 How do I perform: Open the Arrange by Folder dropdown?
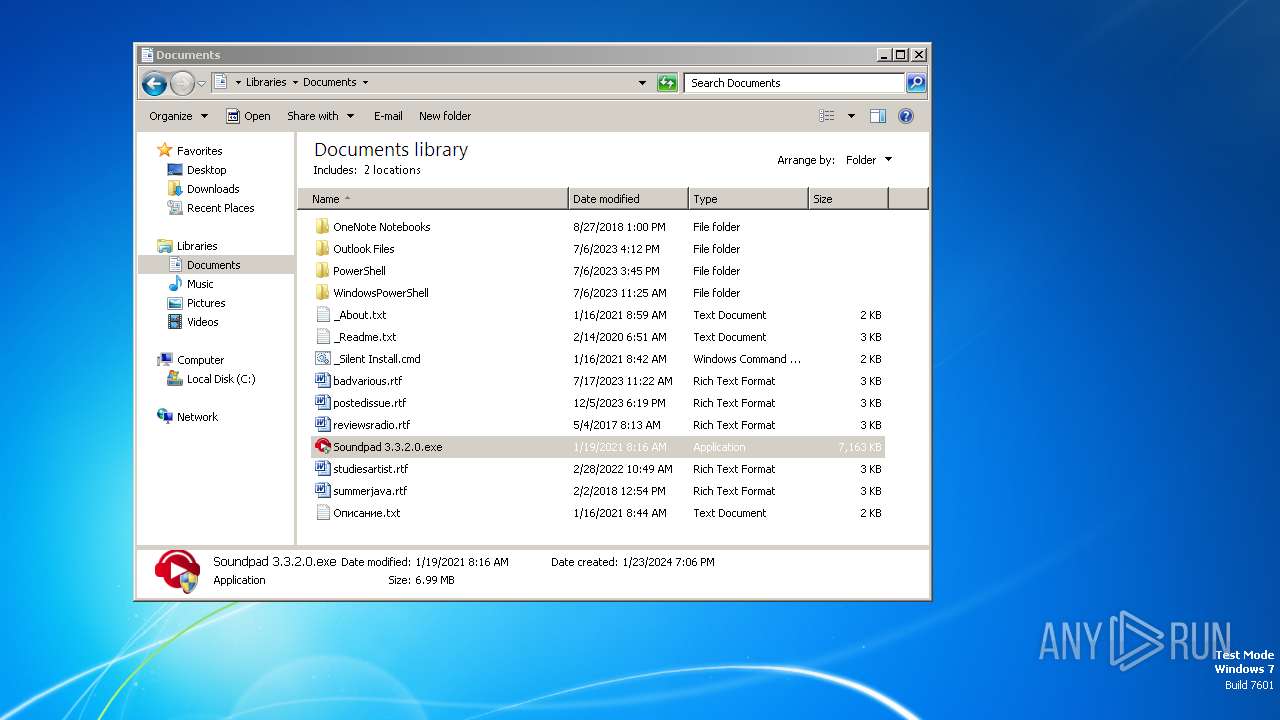pyautogui.click(x=869, y=160)
